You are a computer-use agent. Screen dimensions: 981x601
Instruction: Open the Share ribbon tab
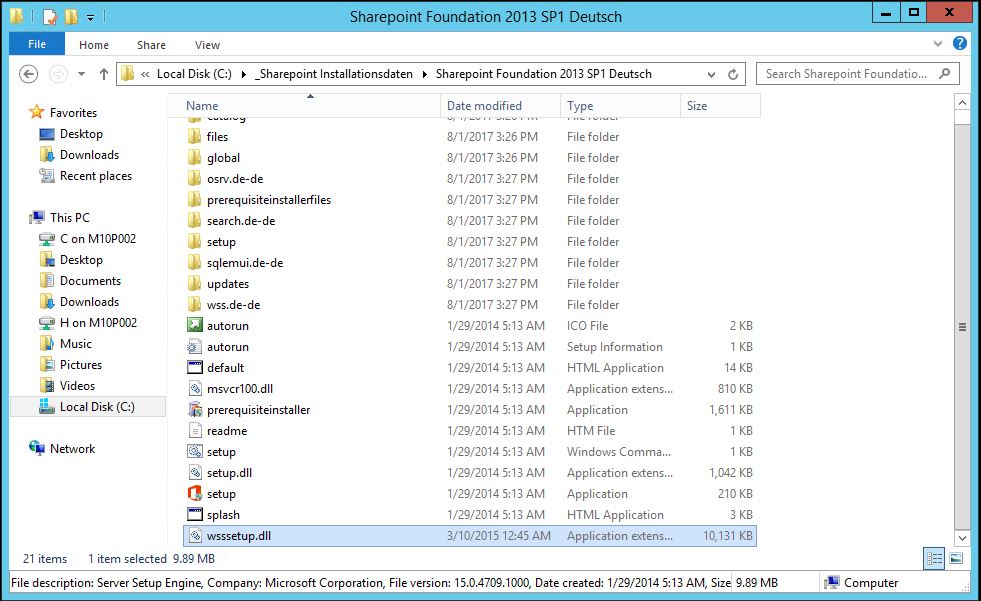coord(151,44)
